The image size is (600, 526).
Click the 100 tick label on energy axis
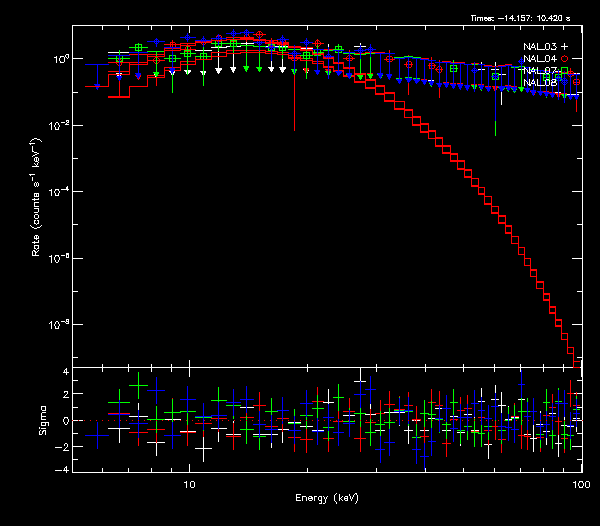click(581, 482)
